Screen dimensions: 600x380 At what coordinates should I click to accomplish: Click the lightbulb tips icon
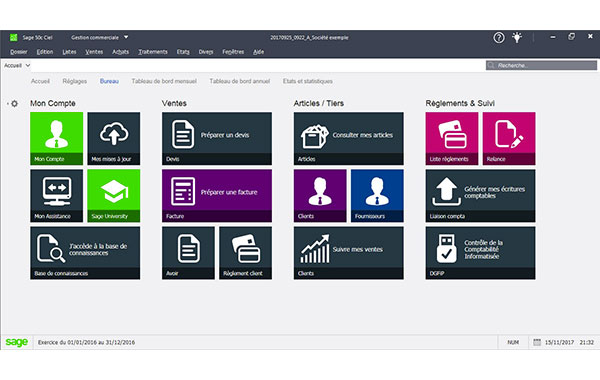click(x=517, y=38)
